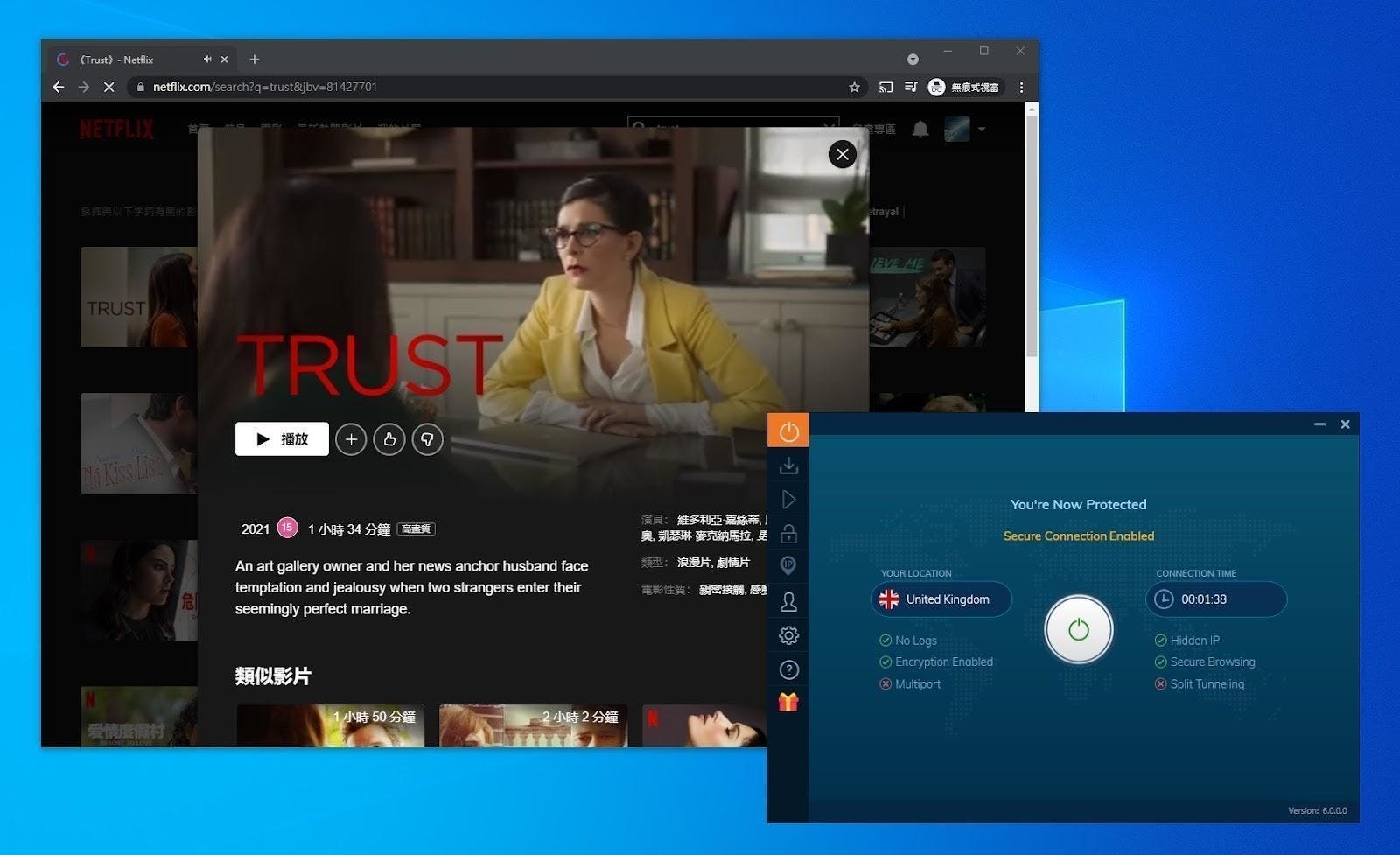Open the media control icon in Chrome toolbar

(910, 87)
